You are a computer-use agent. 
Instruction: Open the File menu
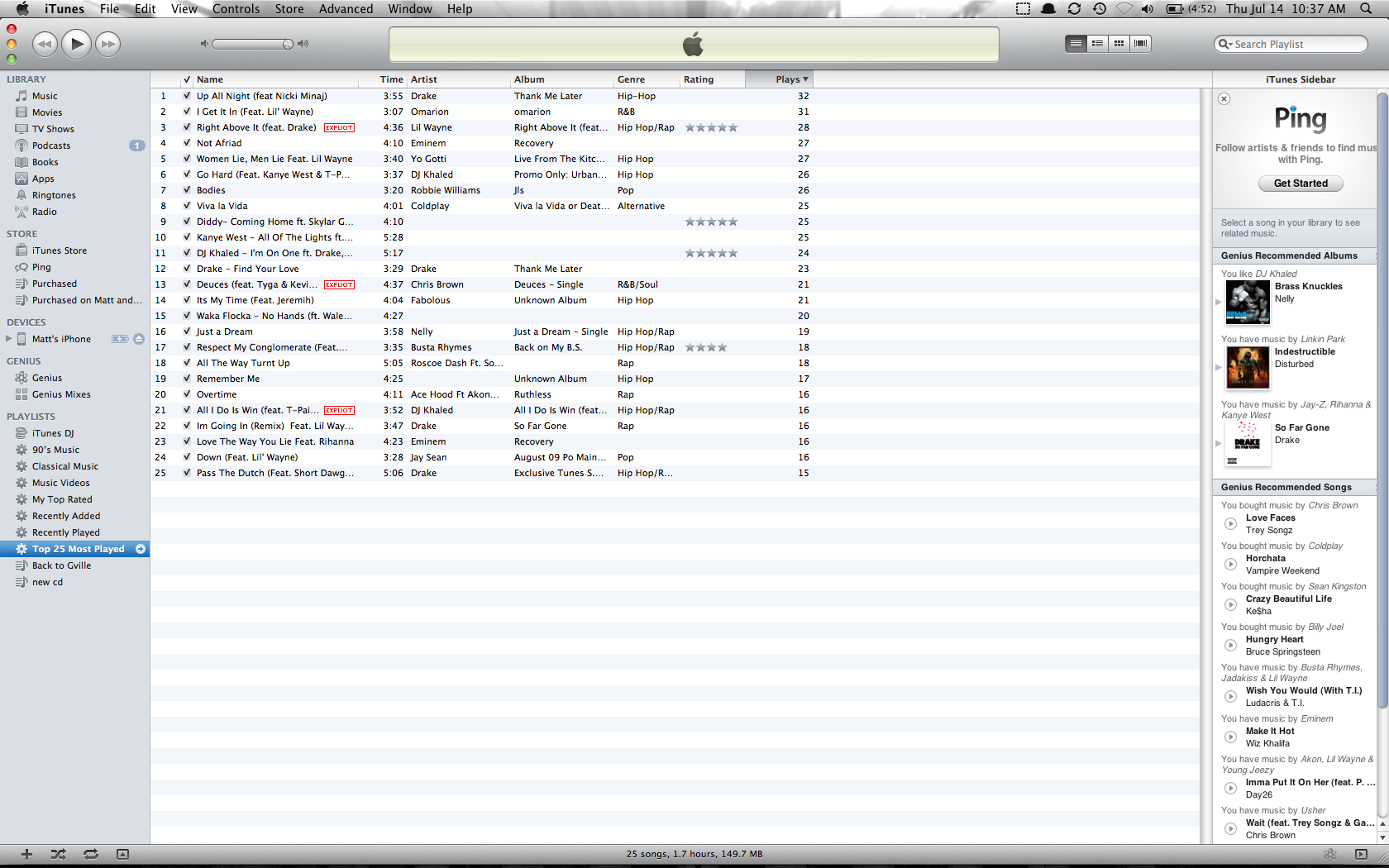109,9
